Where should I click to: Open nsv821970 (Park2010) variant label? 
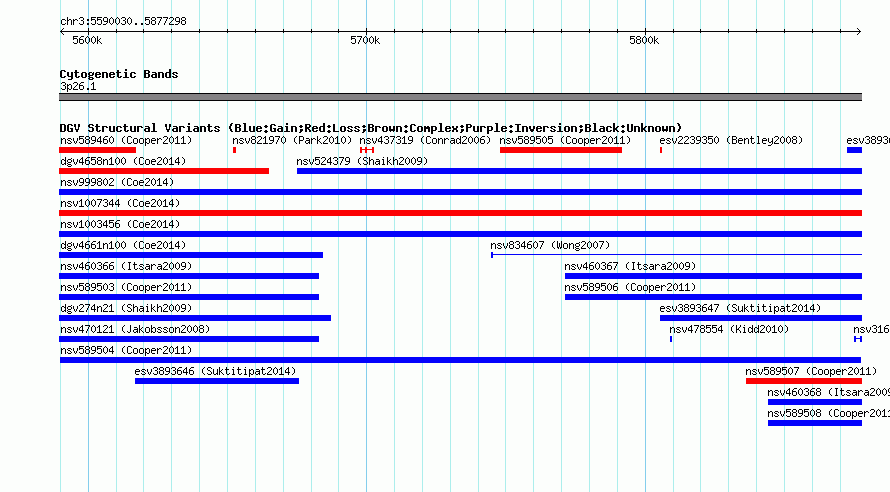(x=292, y=140)
